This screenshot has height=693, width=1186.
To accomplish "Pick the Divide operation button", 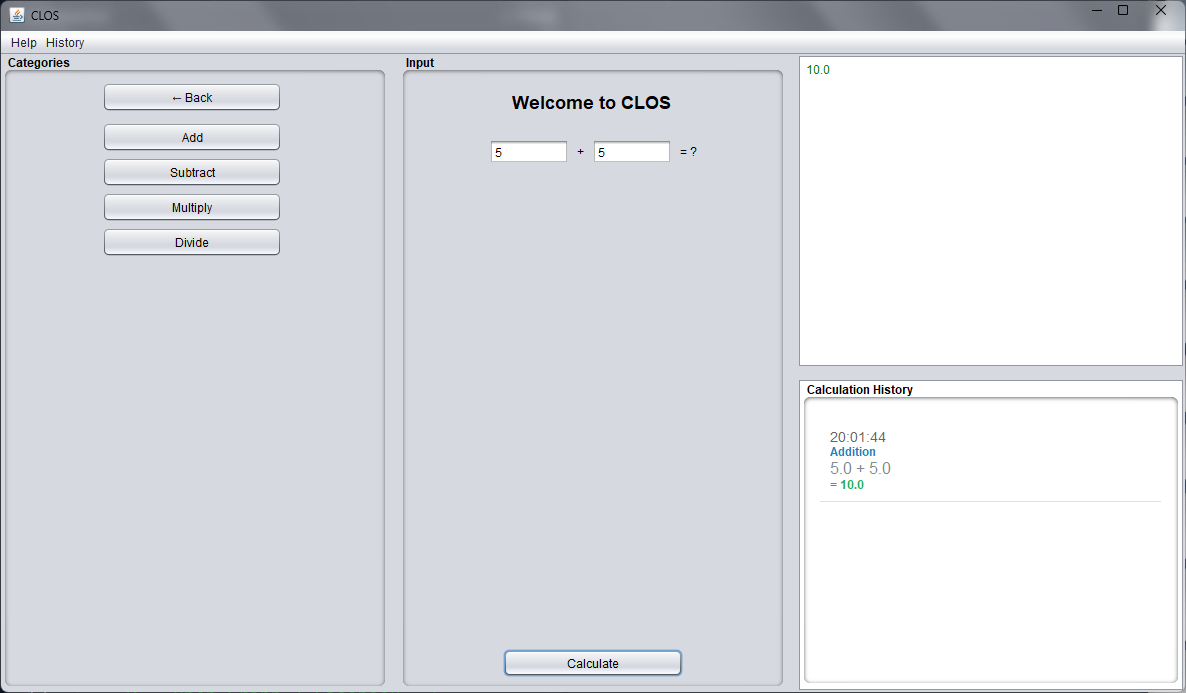I will click(x=192, y=242).
